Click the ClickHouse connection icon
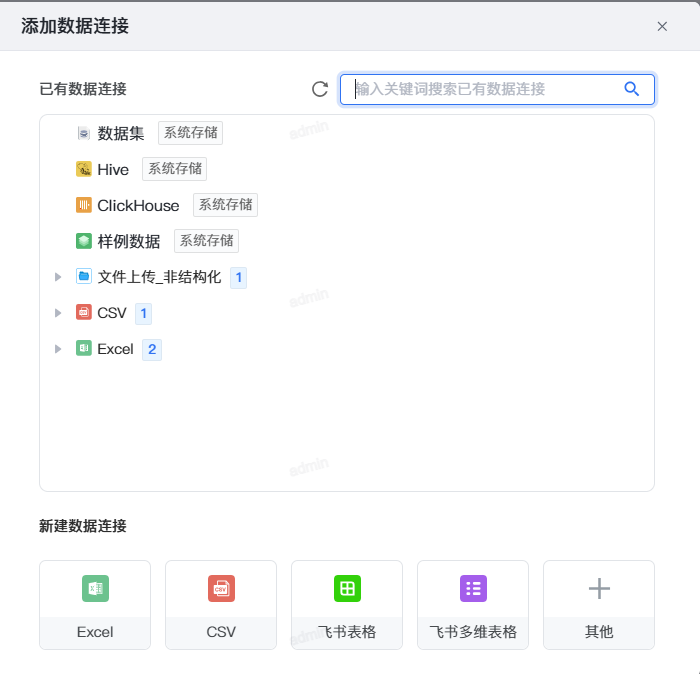700x674 pixels. coord(84,205)
